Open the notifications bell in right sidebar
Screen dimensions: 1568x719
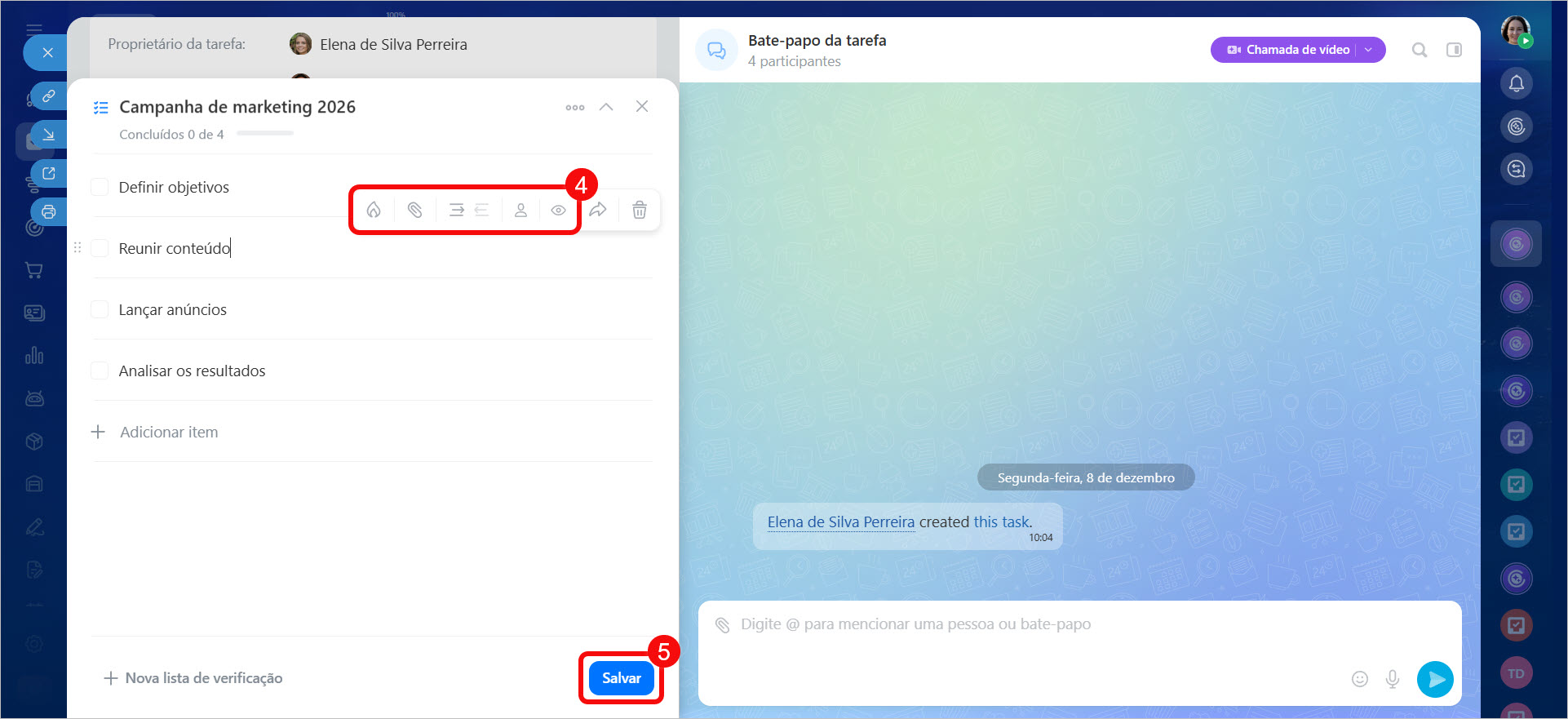pos(1516,83)
